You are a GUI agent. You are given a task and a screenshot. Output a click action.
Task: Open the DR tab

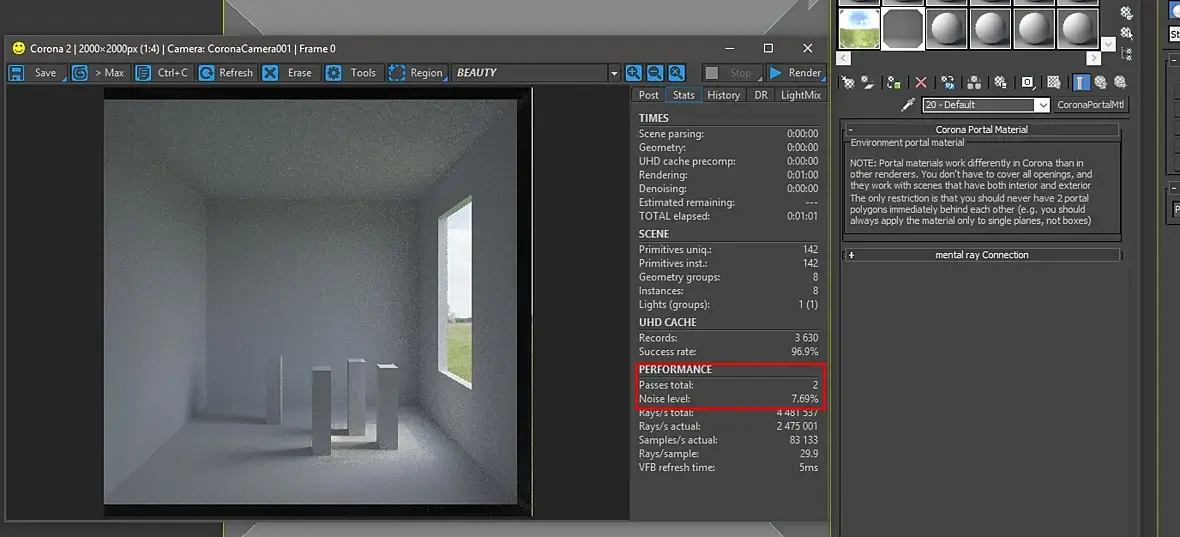[761, 95]
